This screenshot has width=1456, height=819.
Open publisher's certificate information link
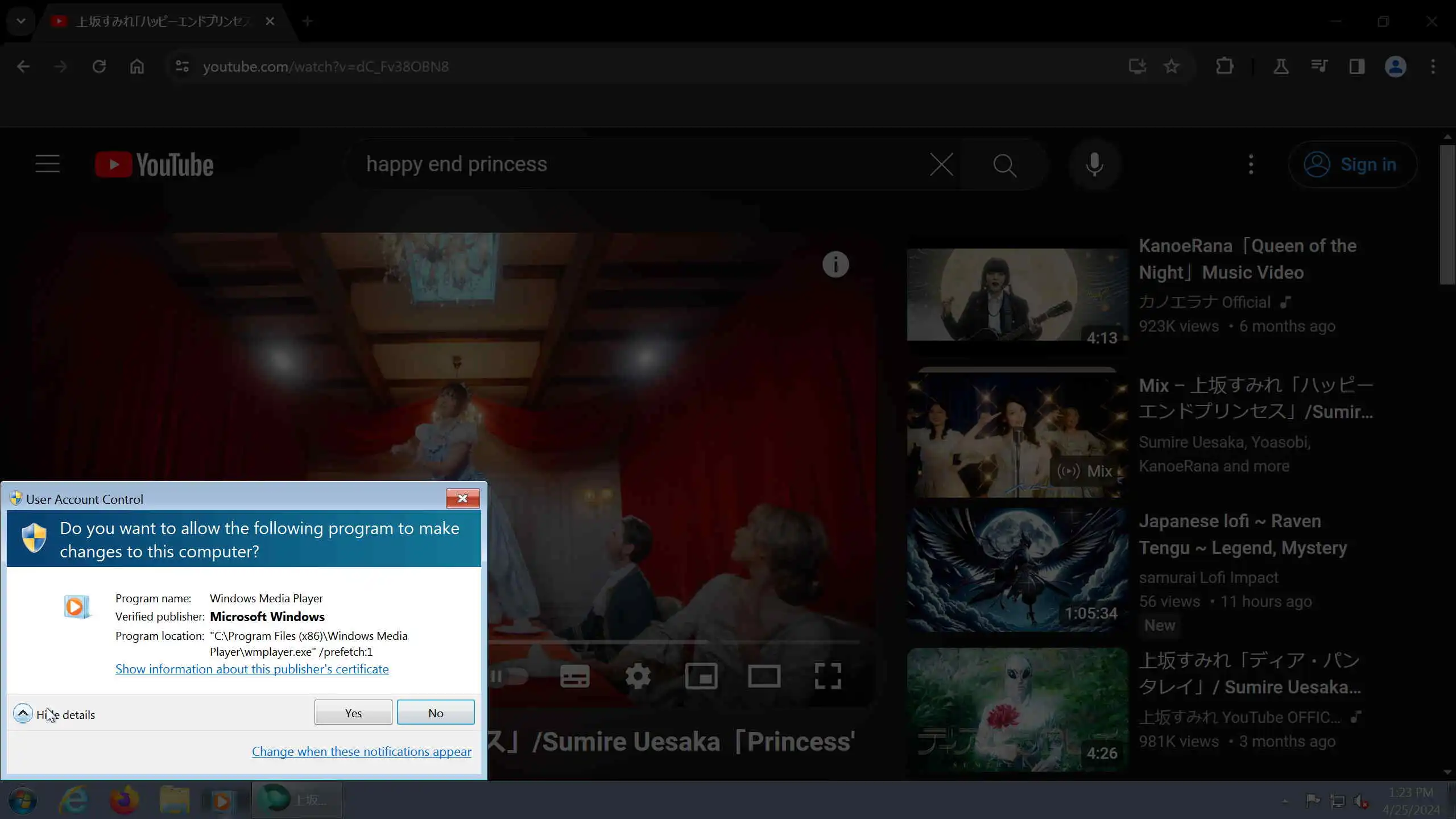[252, 669]
